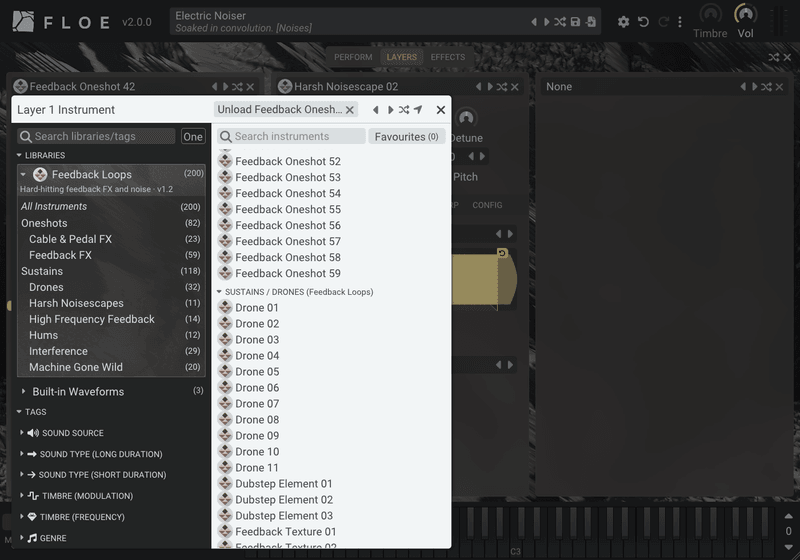Viewport: 800px width, 560px height.
Task: Toggle the One filter mode button
Action: 193,136
